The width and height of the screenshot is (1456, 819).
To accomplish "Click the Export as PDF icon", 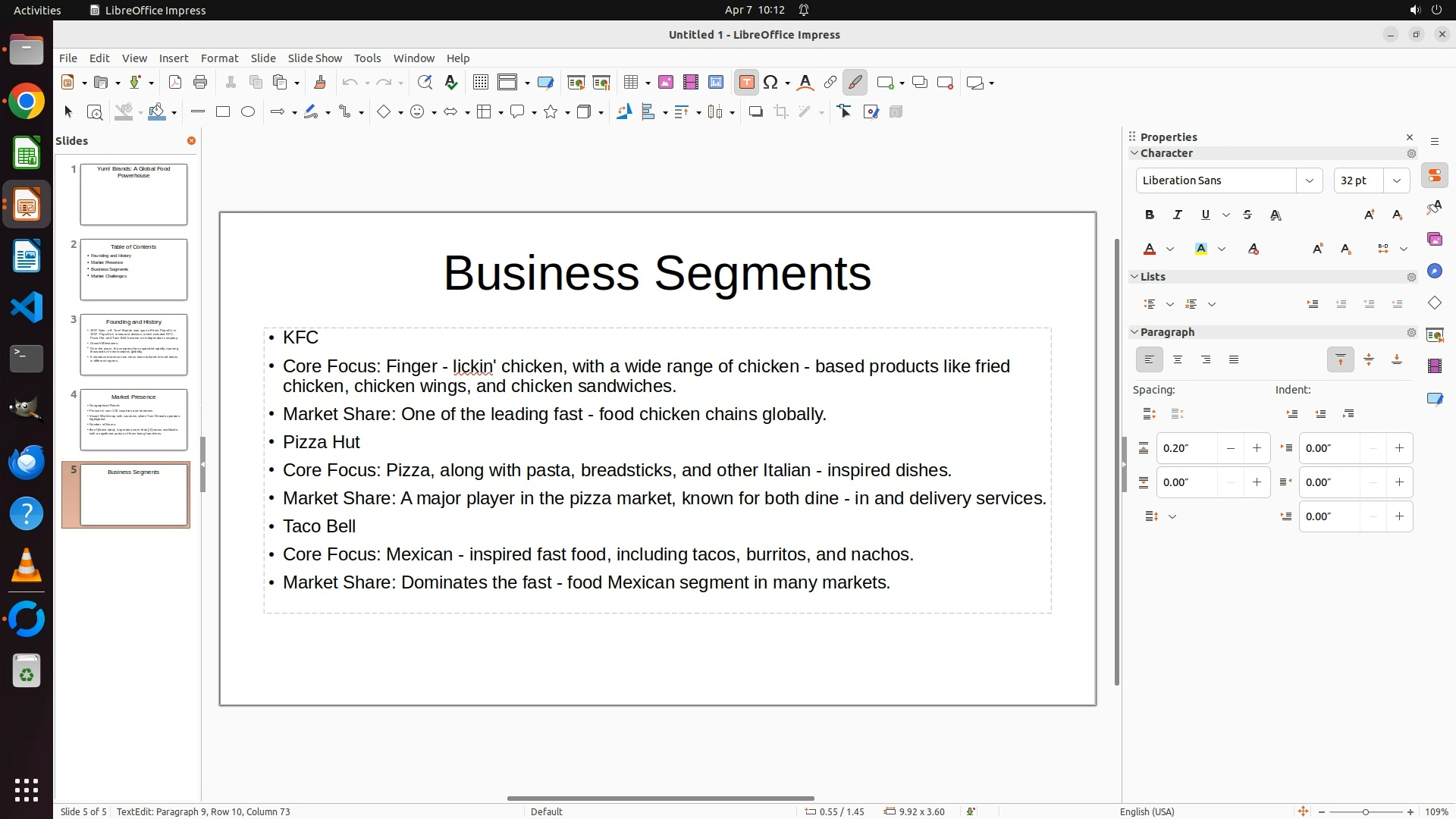I will [175, 83].
